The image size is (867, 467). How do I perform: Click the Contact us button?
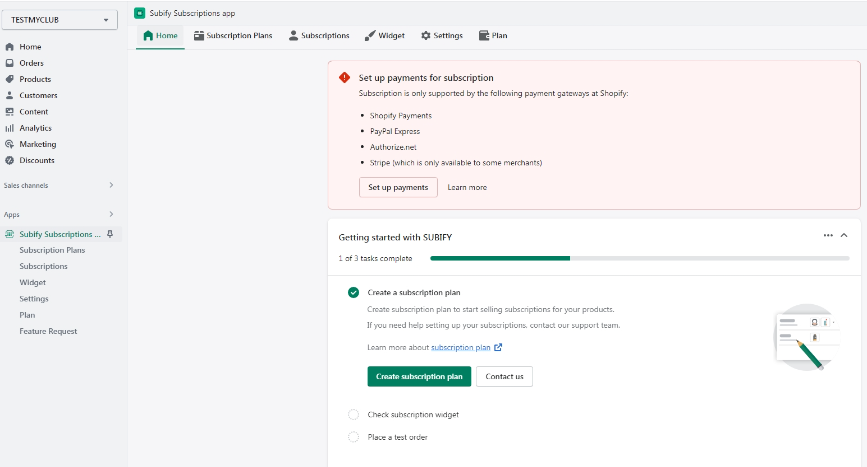504,376
